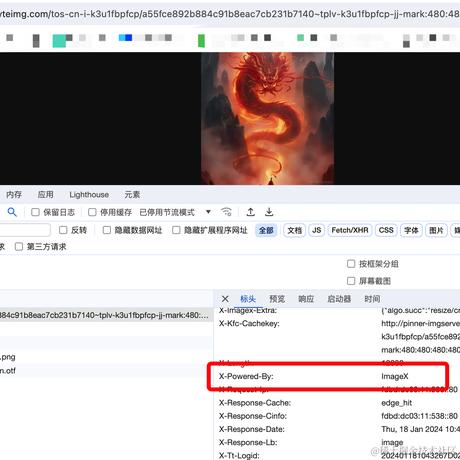The width and height of the screenshot is (460, 460).
Task: Click the X-Tt-Logid header name
Action: pos(239,455)
